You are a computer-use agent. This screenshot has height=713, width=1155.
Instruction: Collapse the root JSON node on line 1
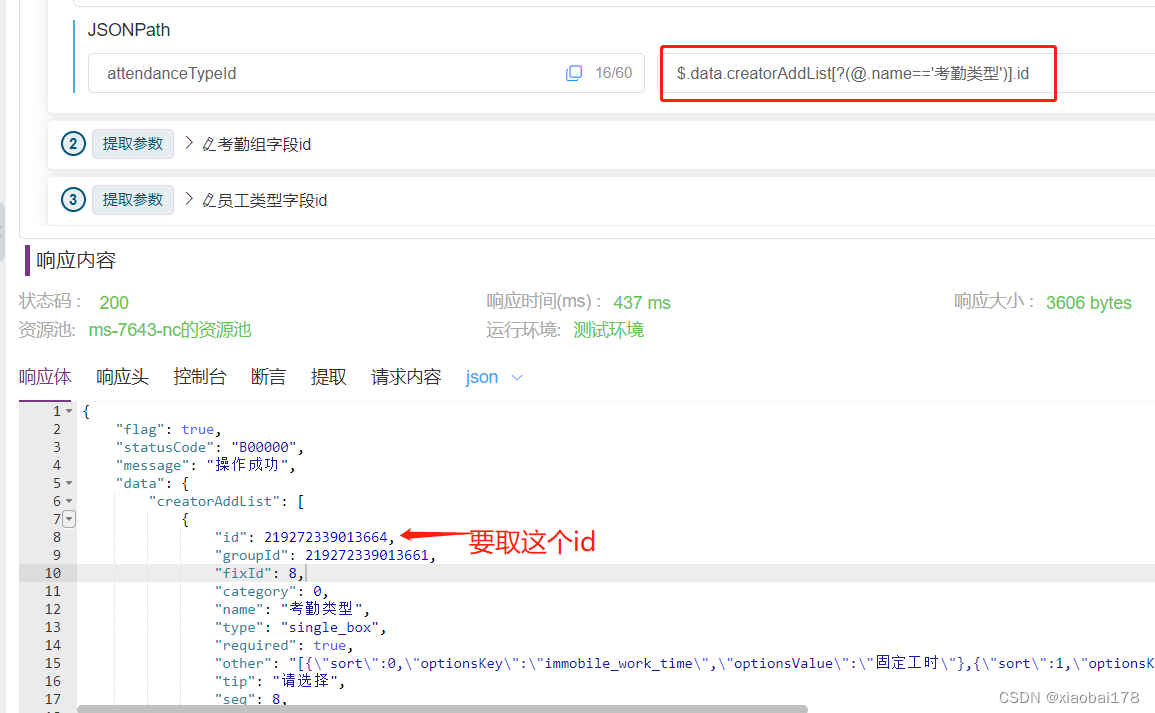(68, 410)
